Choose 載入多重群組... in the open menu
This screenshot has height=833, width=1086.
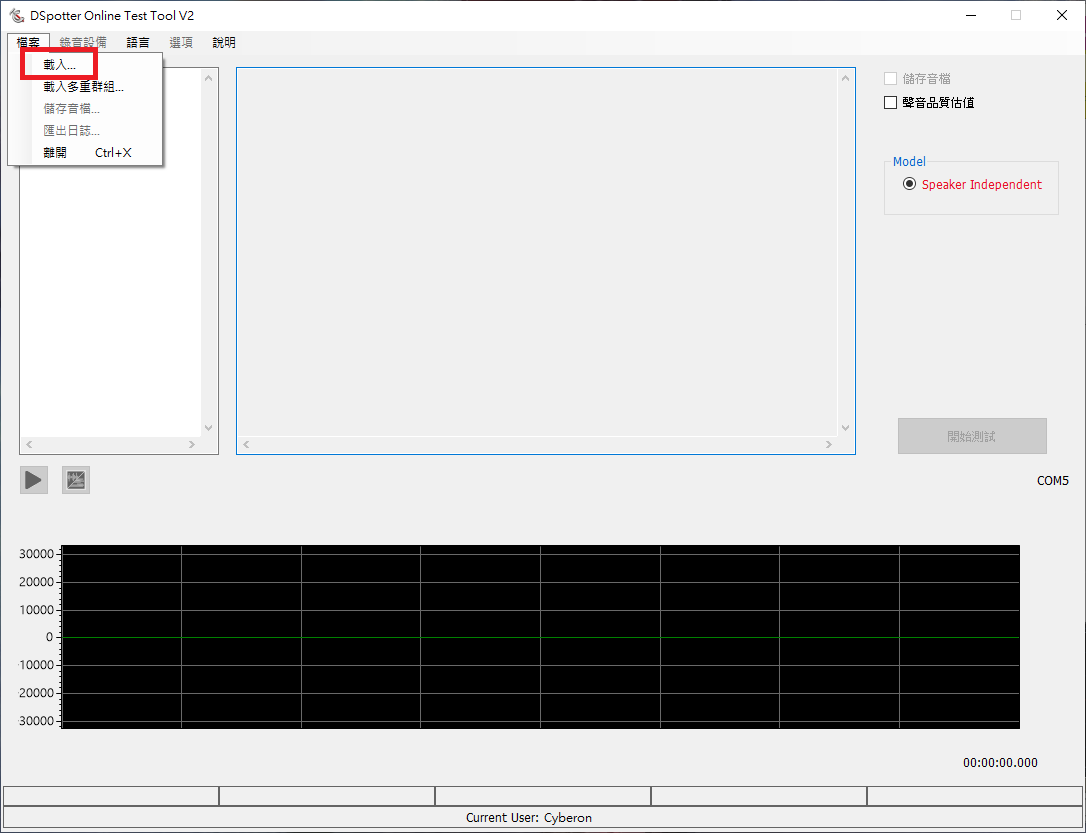click(83, 86)
